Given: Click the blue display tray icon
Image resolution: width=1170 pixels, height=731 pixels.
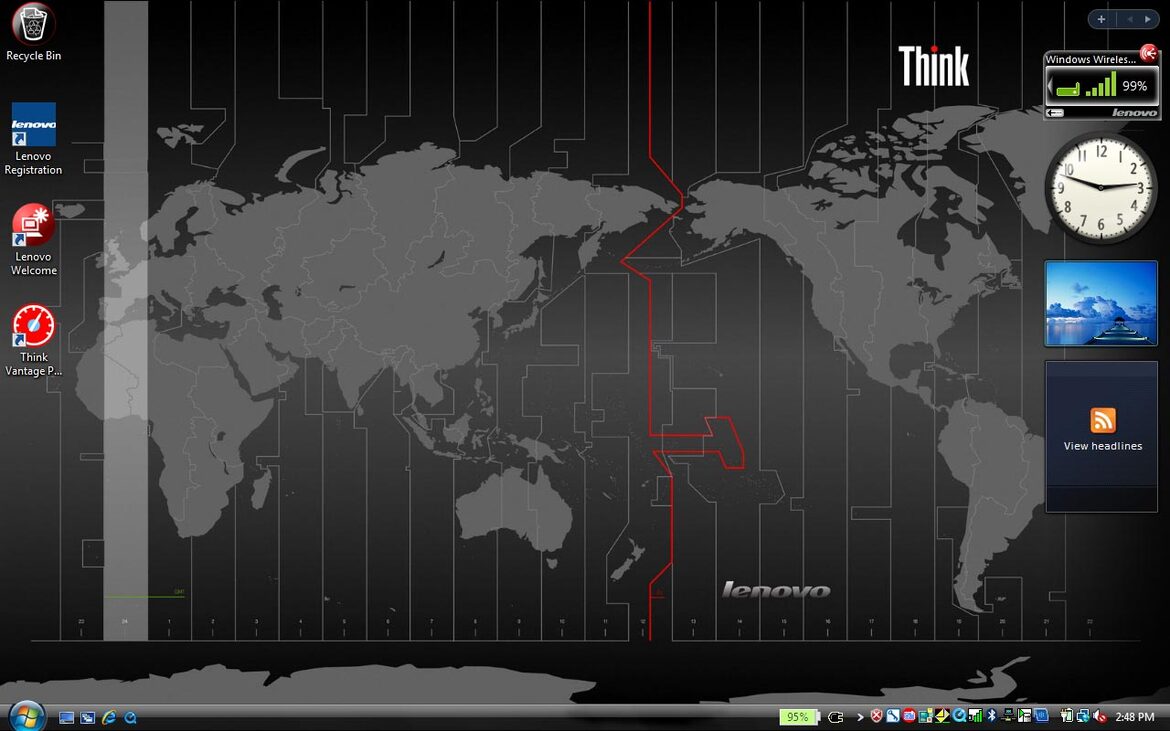Looking at the screenshot, I should [x=1041, y=717].
